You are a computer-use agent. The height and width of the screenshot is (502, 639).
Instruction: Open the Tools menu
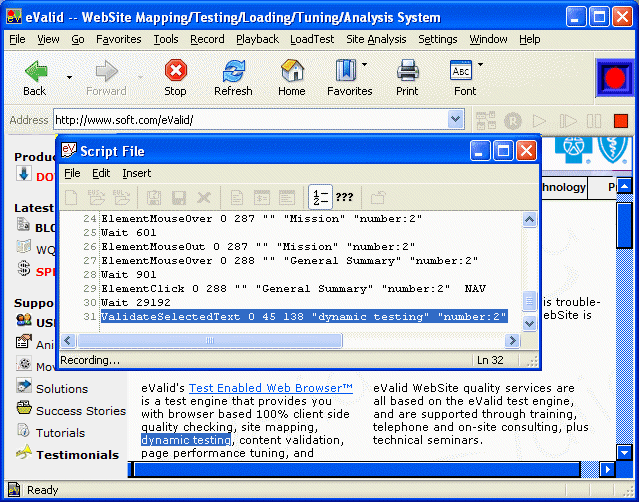[165, 39]
